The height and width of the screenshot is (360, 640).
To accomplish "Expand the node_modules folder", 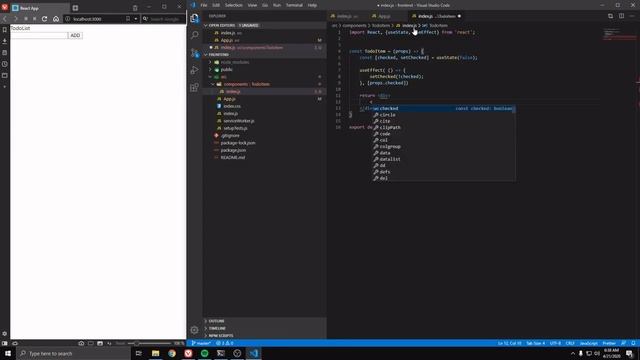I will pos(235,62).
